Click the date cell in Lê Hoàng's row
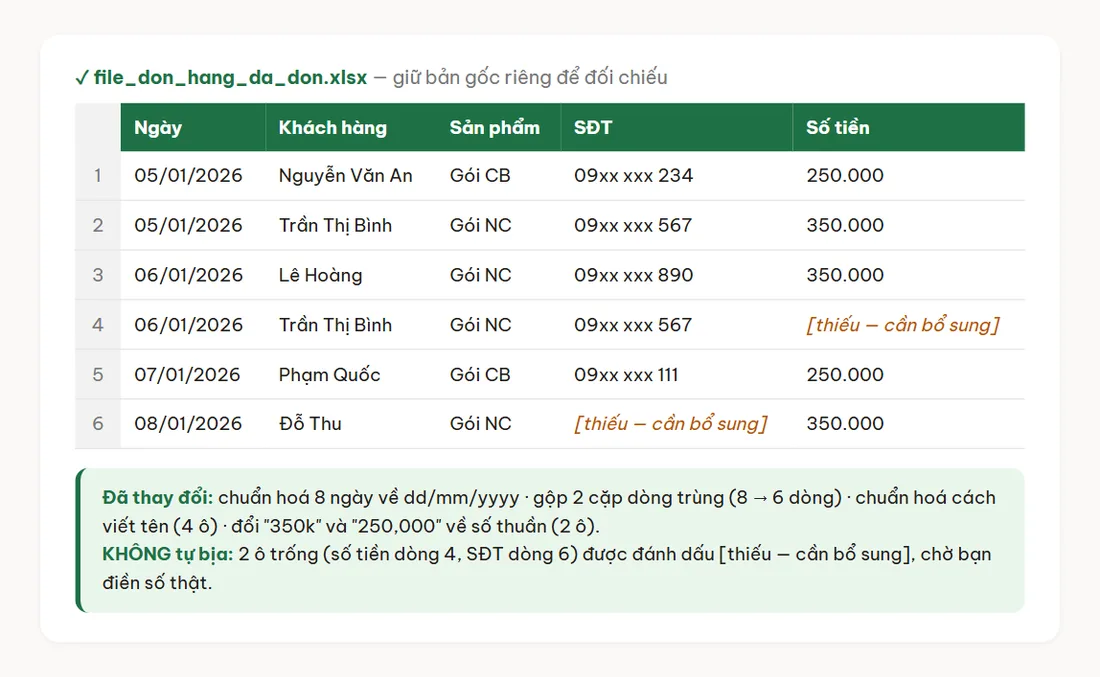Screen dimensions: 1100x677 click(x=188, y=275)
